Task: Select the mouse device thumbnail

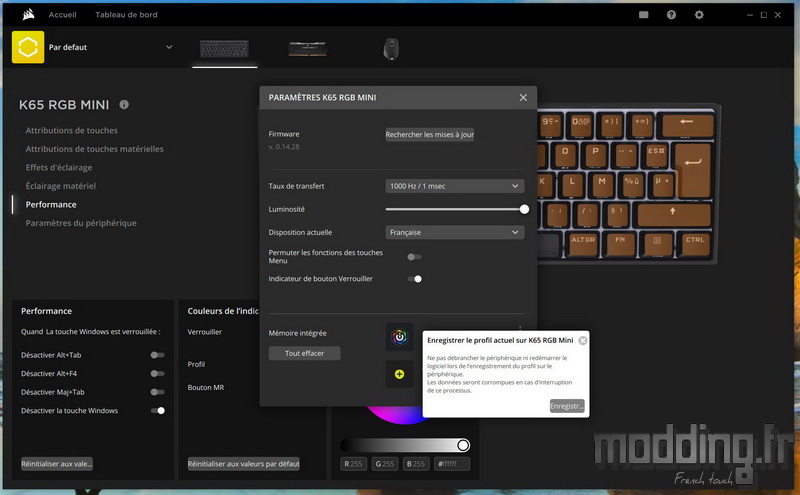Action: [x=391, y=49]
